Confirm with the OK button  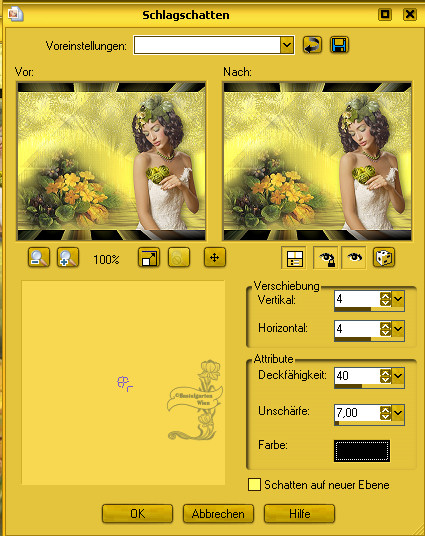coord(137,513)
